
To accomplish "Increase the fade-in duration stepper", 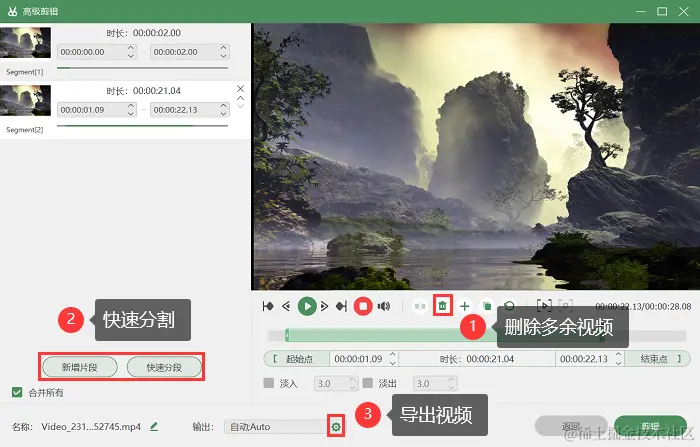I will click(352, 380).
